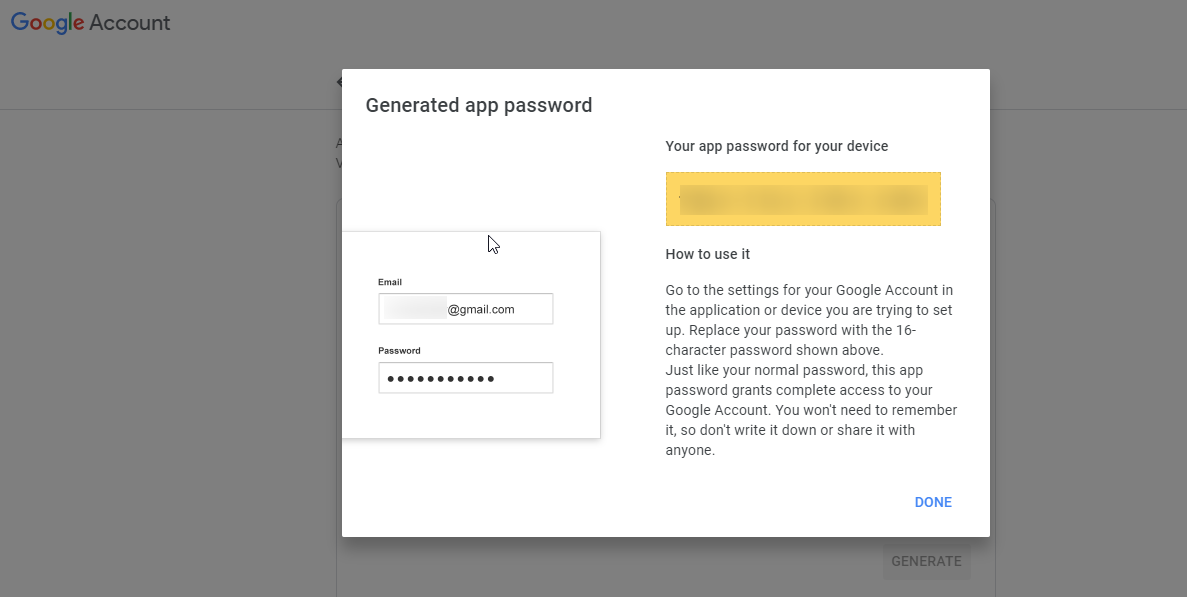
Task: Click the masked password dots
Action: pos(441,379)
